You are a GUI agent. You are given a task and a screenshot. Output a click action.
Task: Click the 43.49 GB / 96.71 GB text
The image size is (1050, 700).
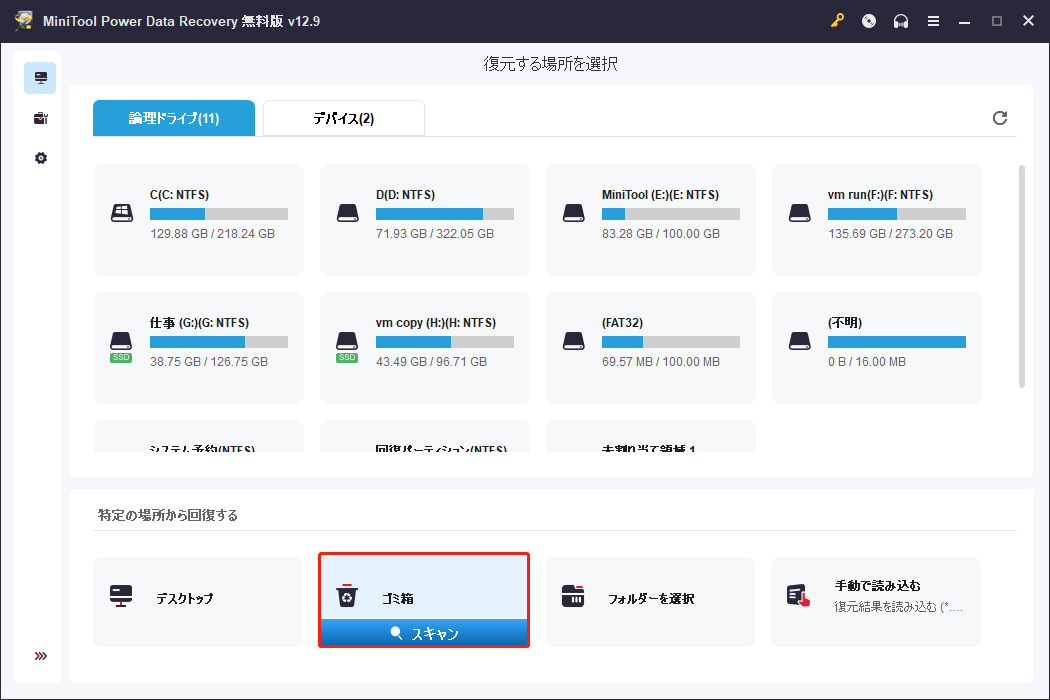pyautogui.click(x=431, y=361)
